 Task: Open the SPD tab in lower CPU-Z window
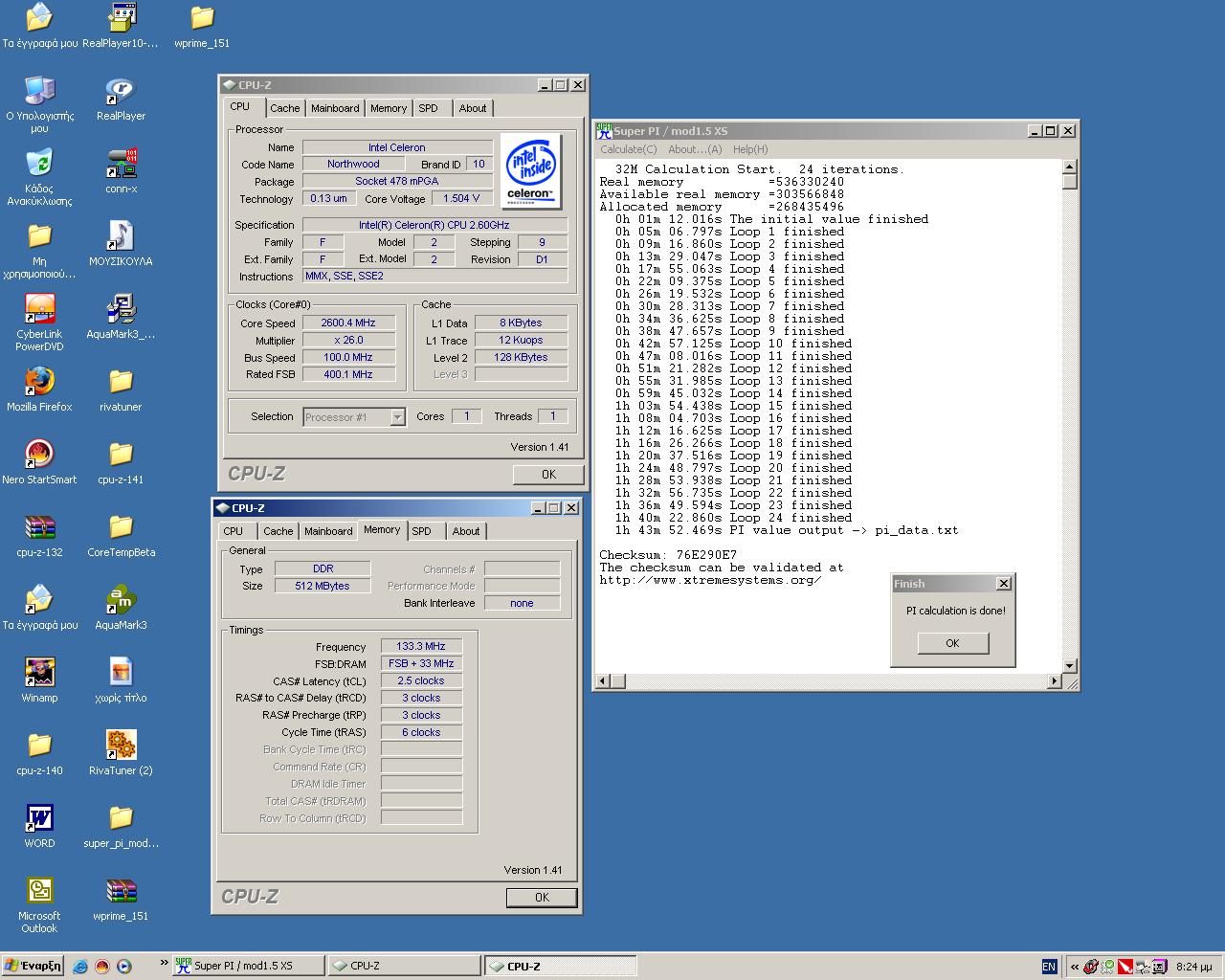point(422,531)
